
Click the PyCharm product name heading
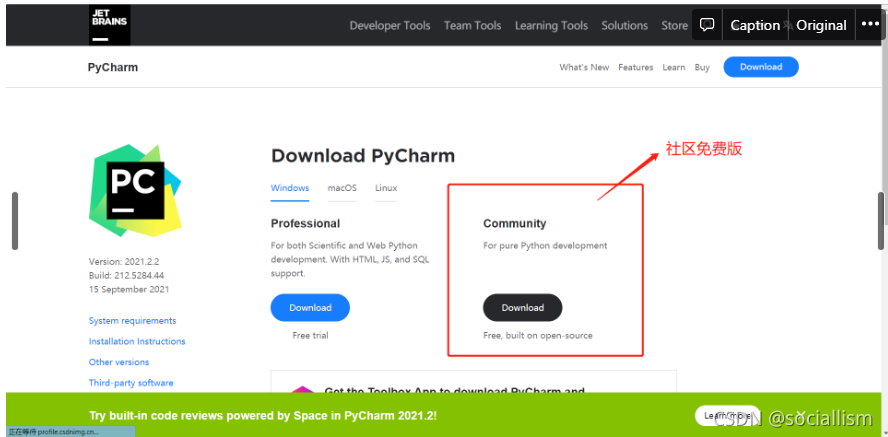click(113, 67)
